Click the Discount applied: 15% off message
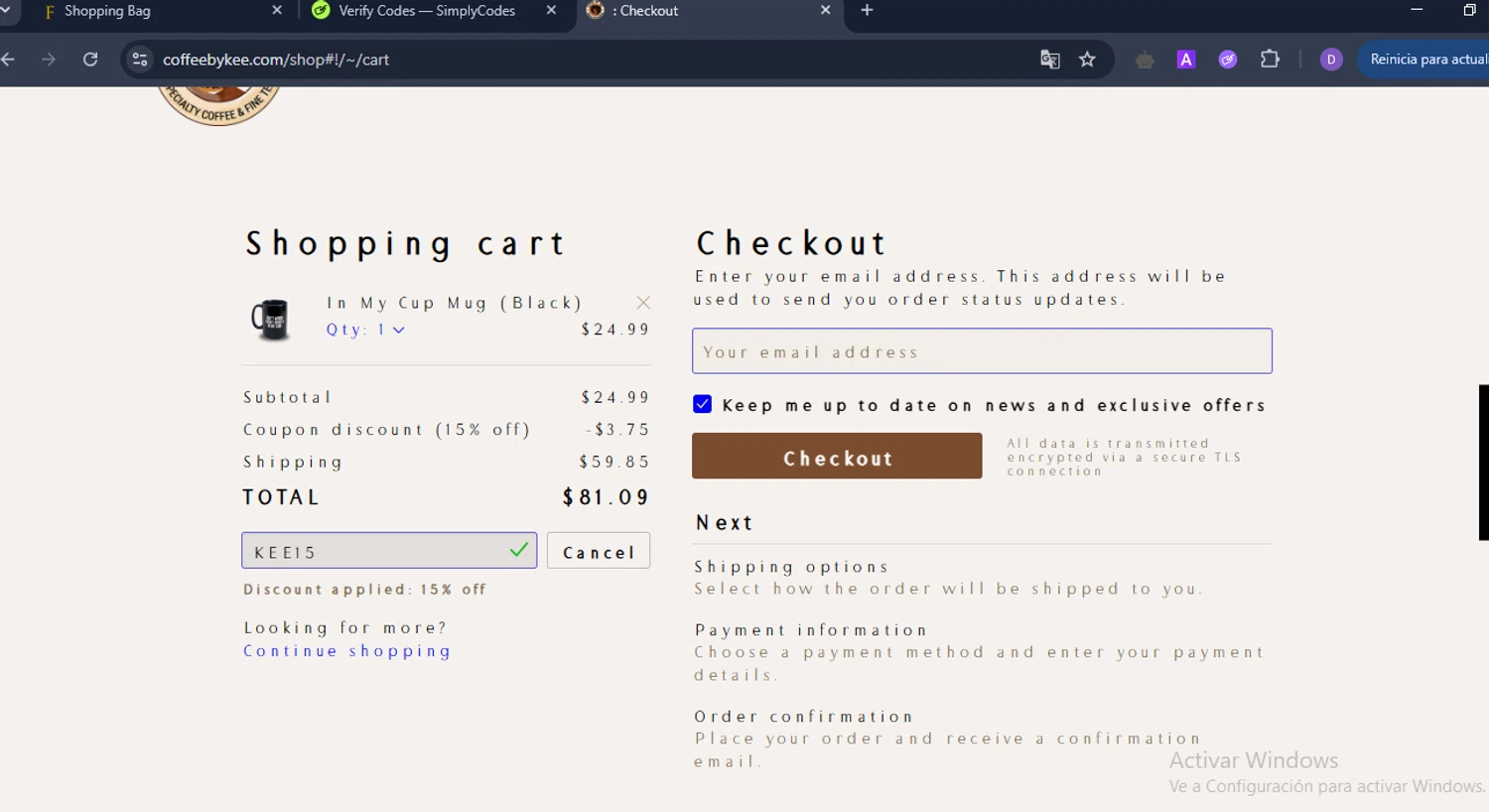 [x=365, y=590]
